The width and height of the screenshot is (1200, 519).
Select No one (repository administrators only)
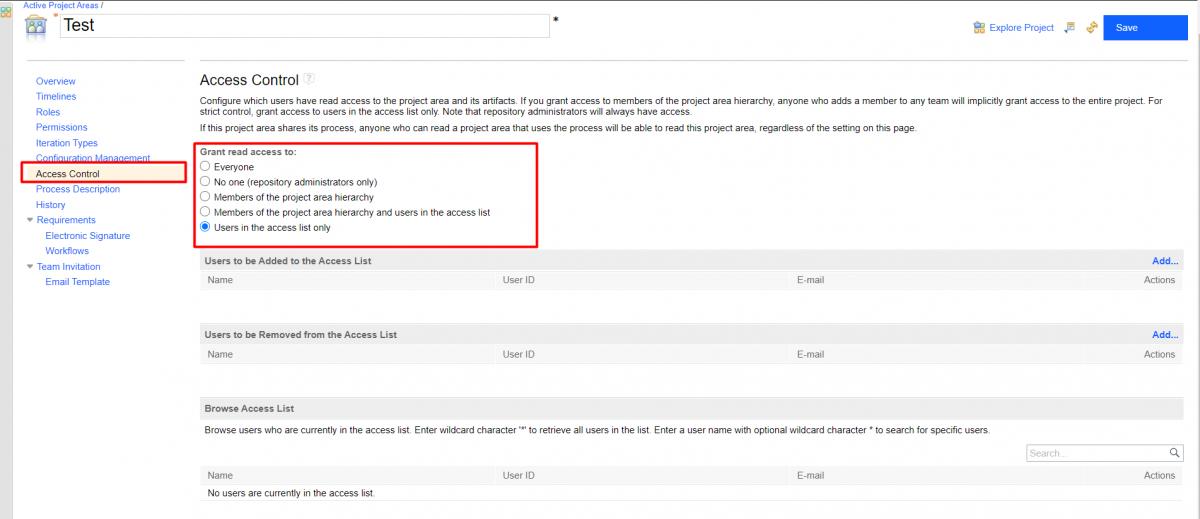[x=206, y=182]
